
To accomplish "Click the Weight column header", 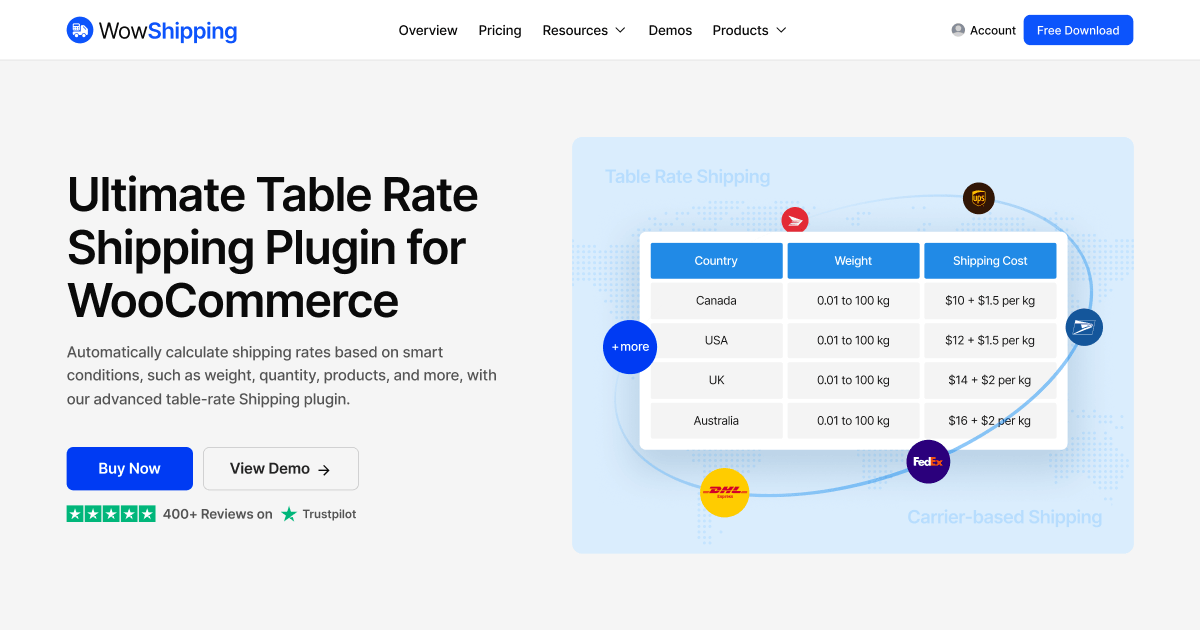I will (853, 260).
